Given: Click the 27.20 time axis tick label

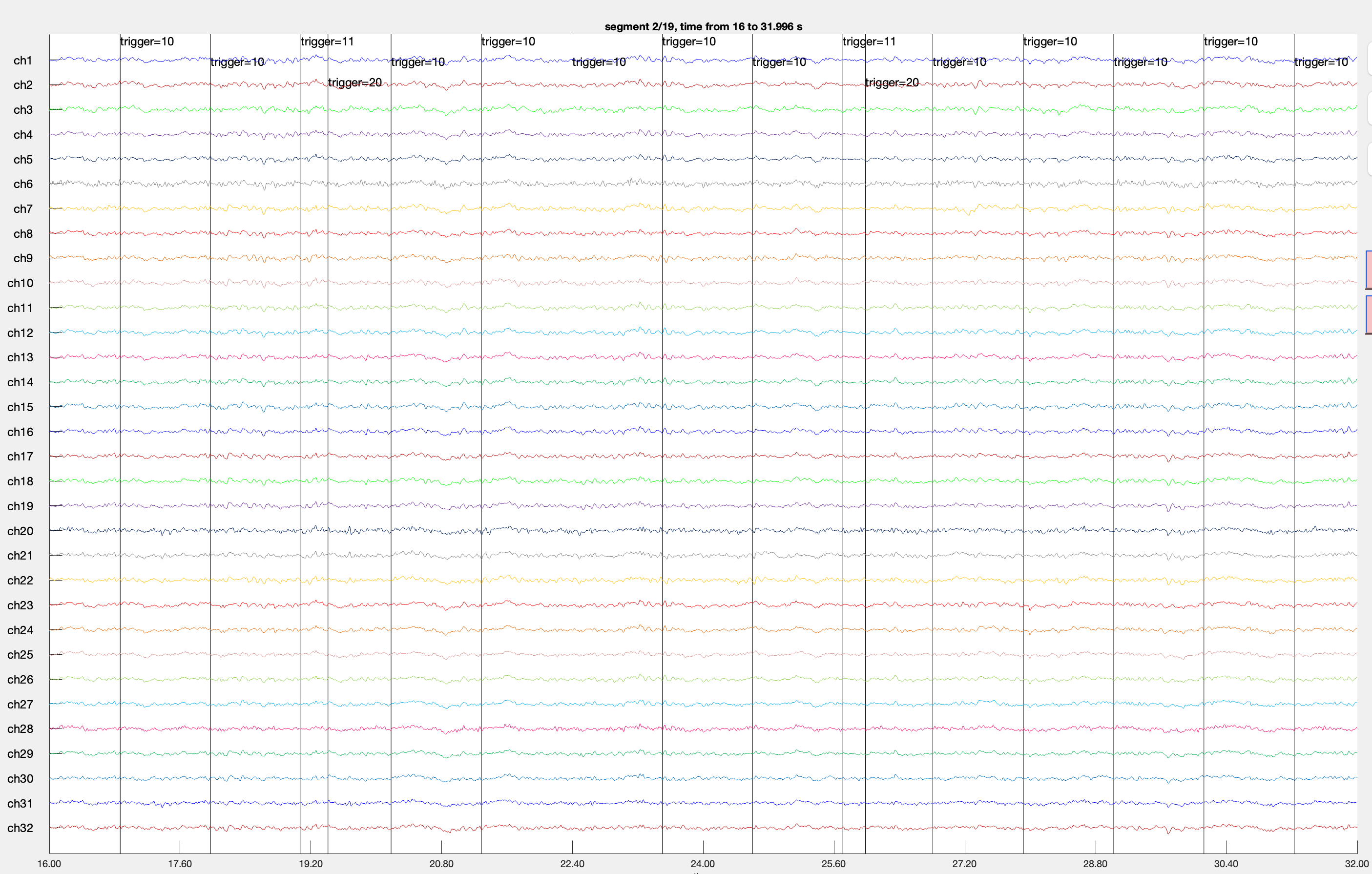Looking at the screenshot, I should (x=964, y=864).
